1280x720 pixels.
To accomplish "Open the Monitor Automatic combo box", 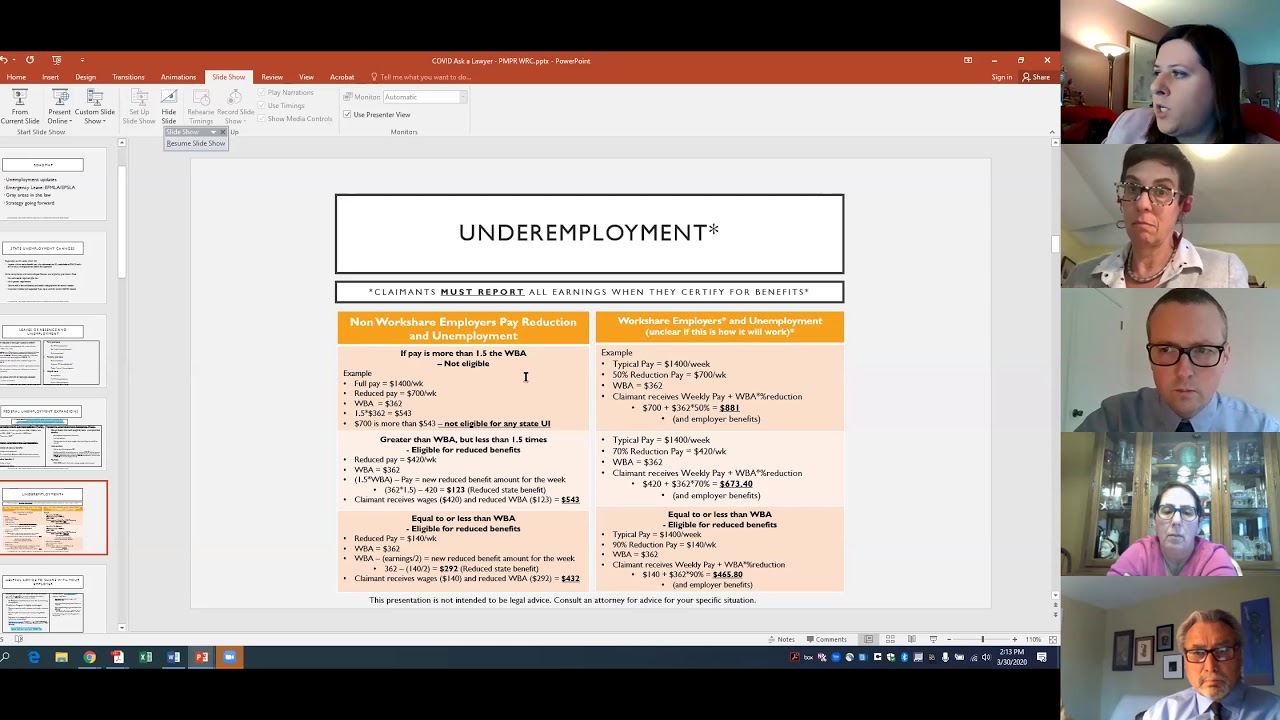I will (425, 97).
